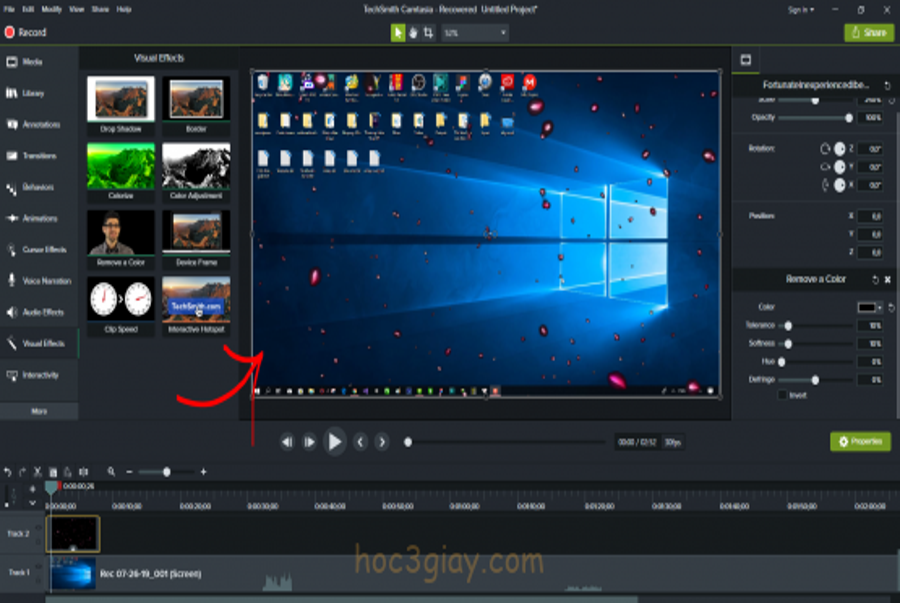Open the Modify menu
This screenshot has width=900, height=603.
tap(52, 9)
